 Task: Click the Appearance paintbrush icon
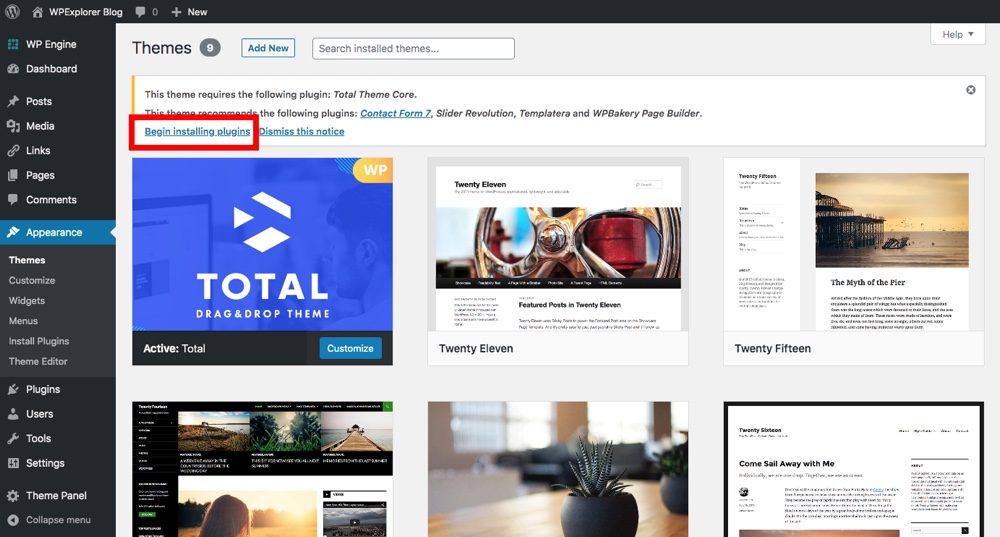coord(13,232)
